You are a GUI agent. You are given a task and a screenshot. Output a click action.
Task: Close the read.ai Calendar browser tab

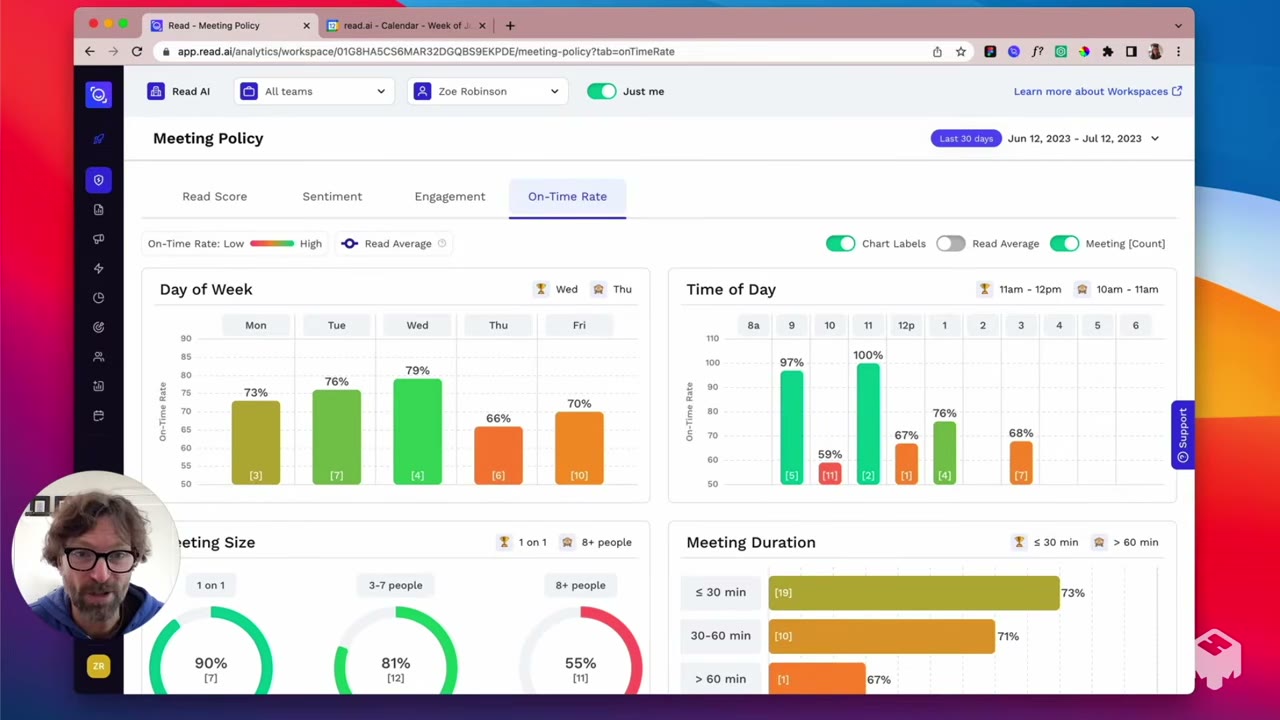(x=483, y=25)
